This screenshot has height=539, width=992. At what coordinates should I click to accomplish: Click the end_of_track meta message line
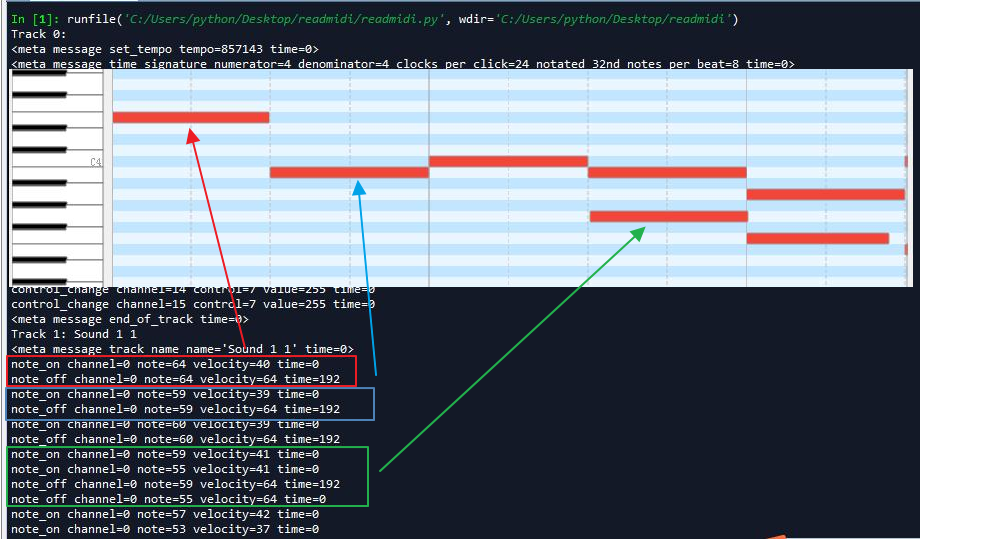(x=130, y=319)
